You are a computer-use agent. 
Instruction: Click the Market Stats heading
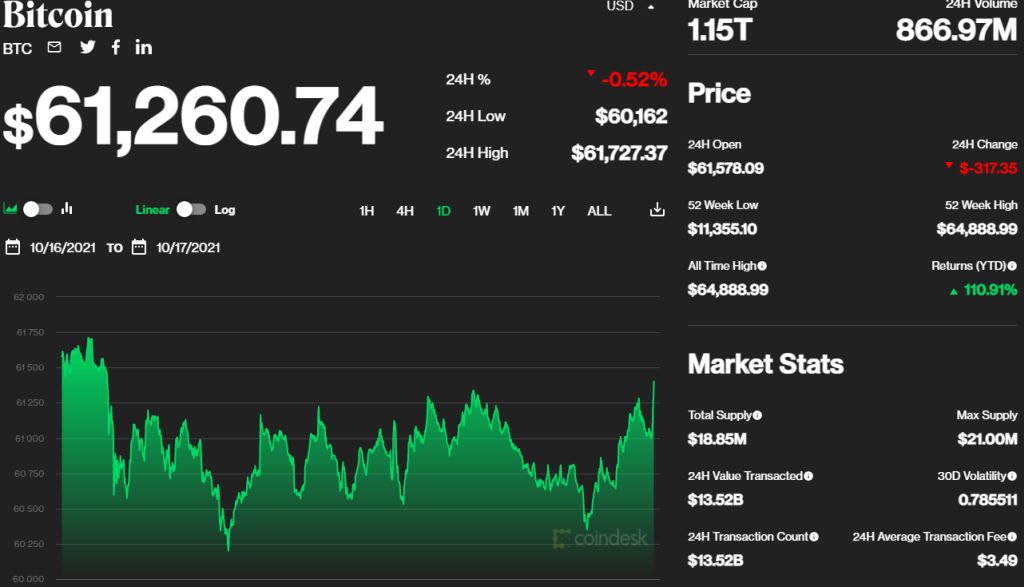[765, 364]
